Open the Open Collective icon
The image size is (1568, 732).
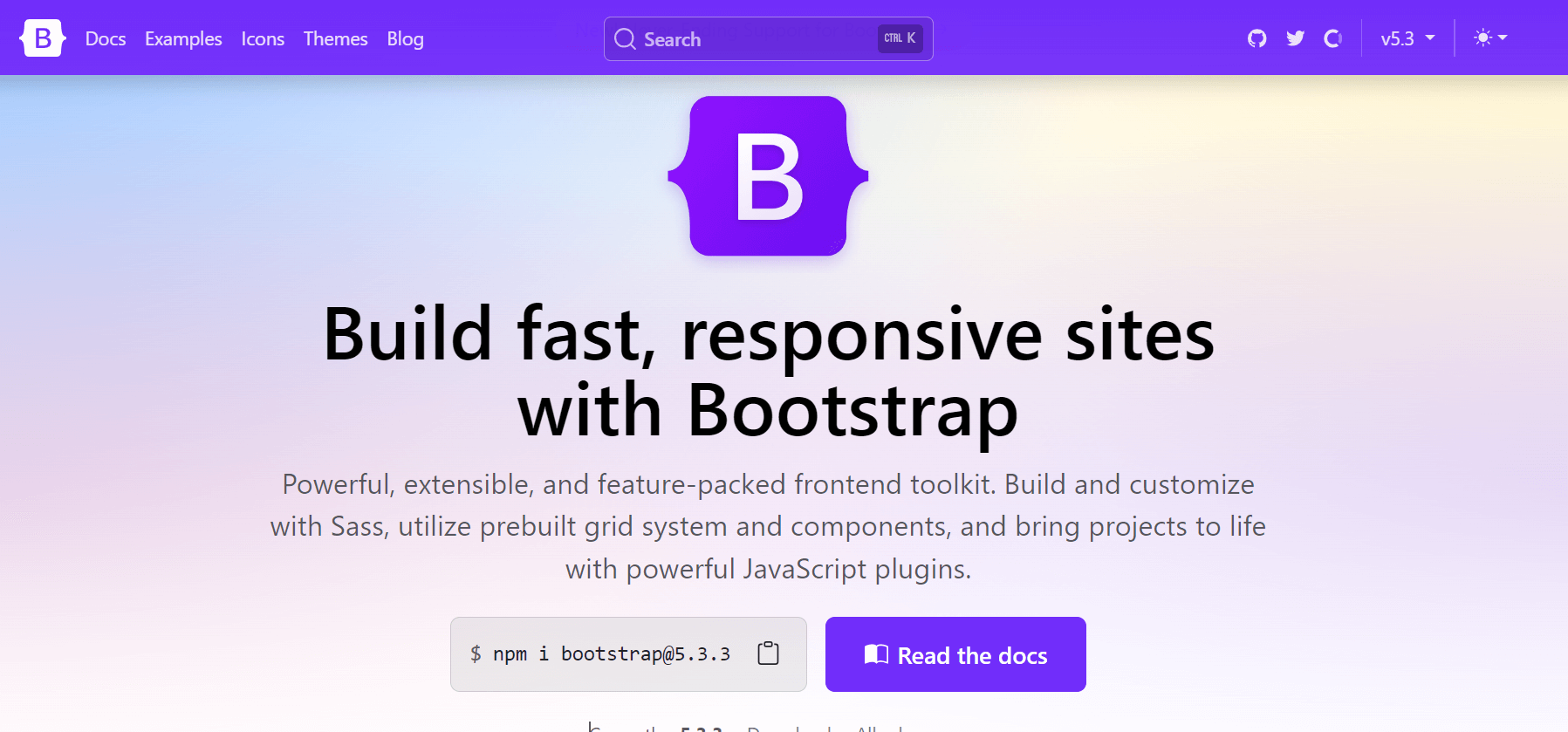(1332, 38)
